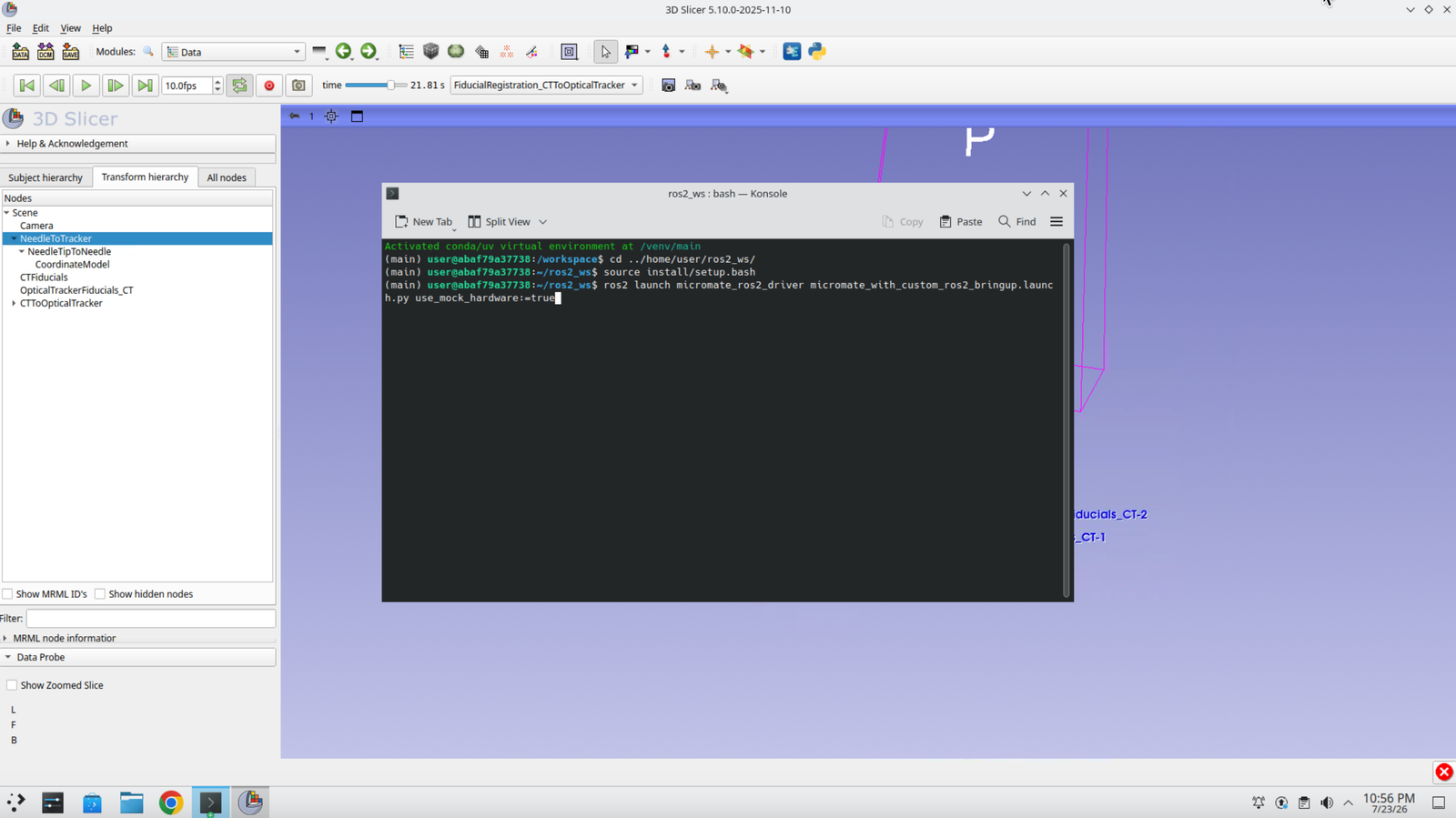Toggle the crosshair icon in toolbar

coord(712,52)
